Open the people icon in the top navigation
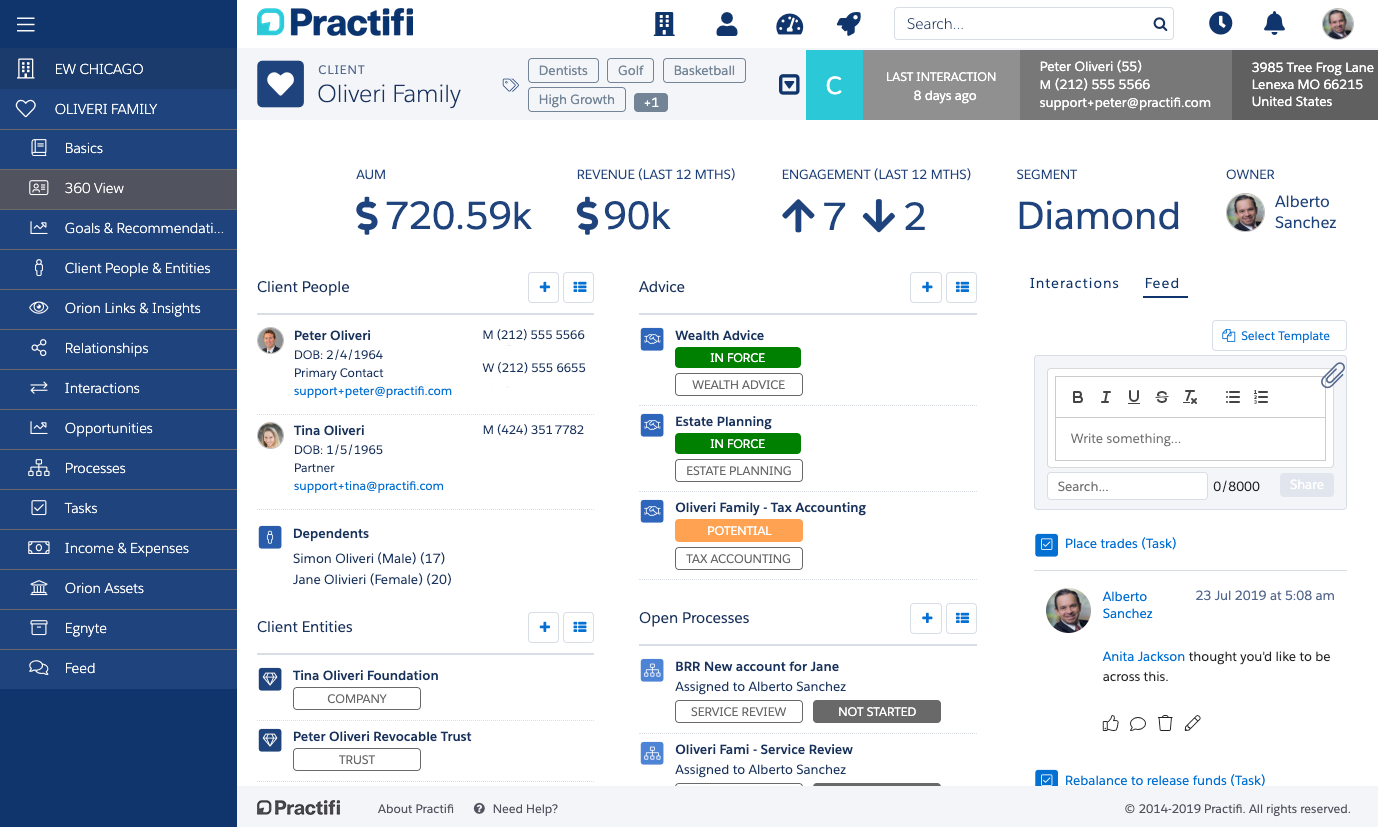 pos(727,23)
